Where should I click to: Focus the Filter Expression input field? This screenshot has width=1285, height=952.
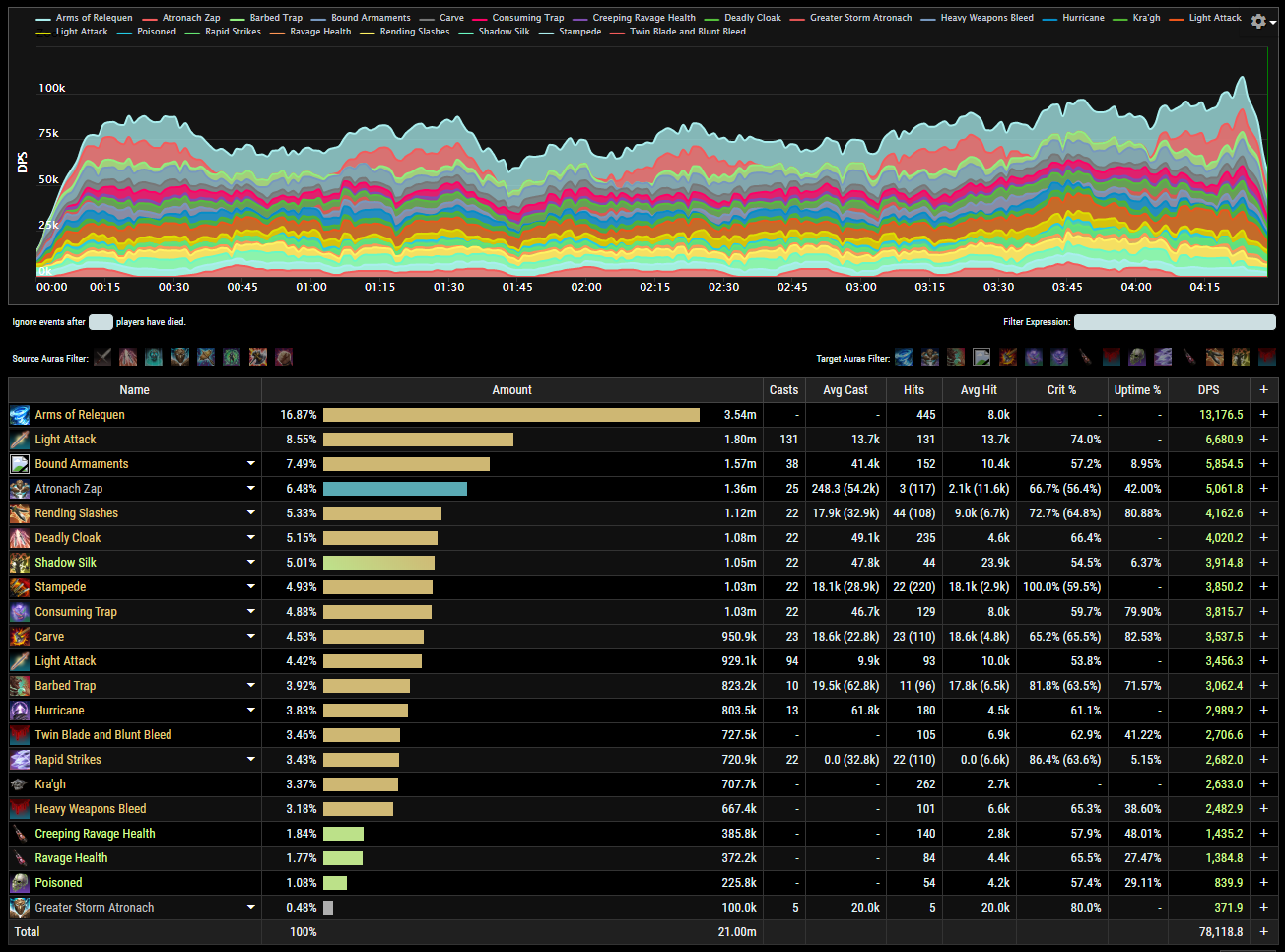(x=1175, y=322)
